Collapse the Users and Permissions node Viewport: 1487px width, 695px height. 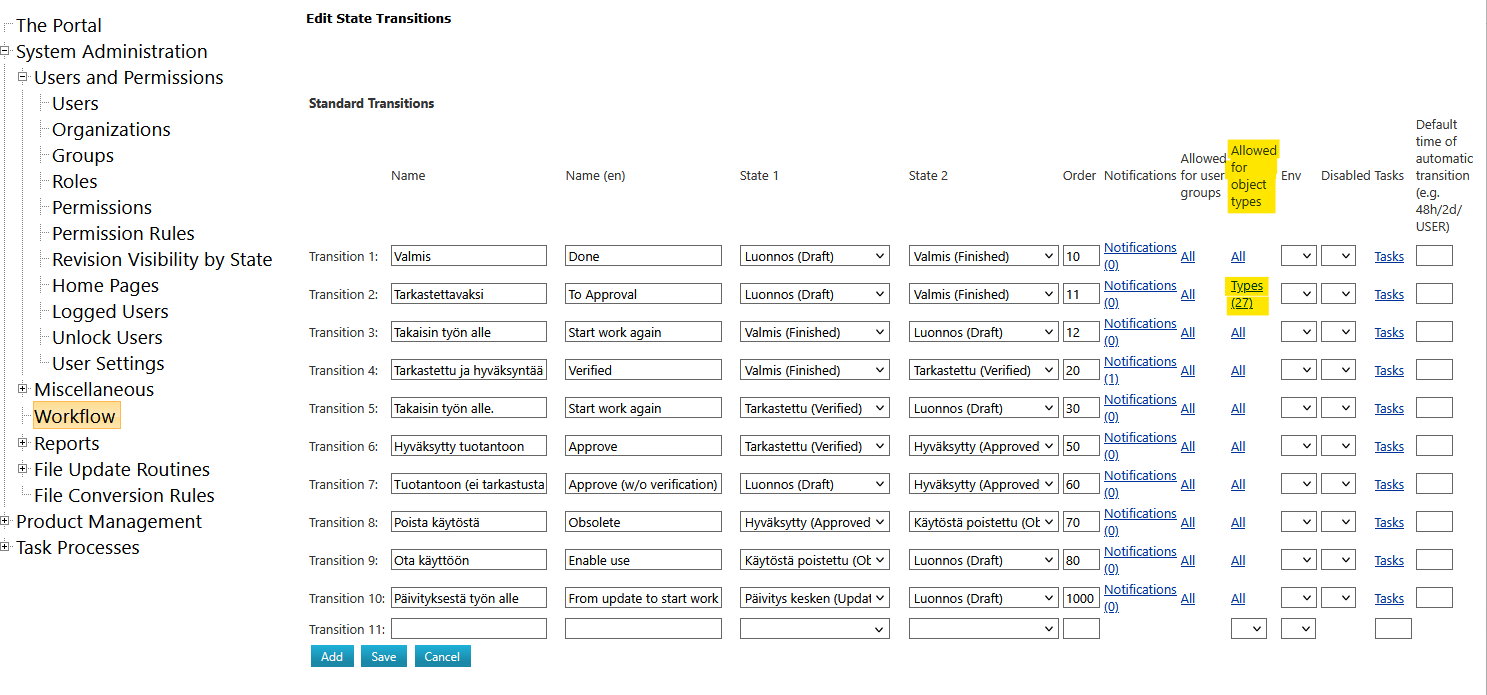tap(23, 77)
